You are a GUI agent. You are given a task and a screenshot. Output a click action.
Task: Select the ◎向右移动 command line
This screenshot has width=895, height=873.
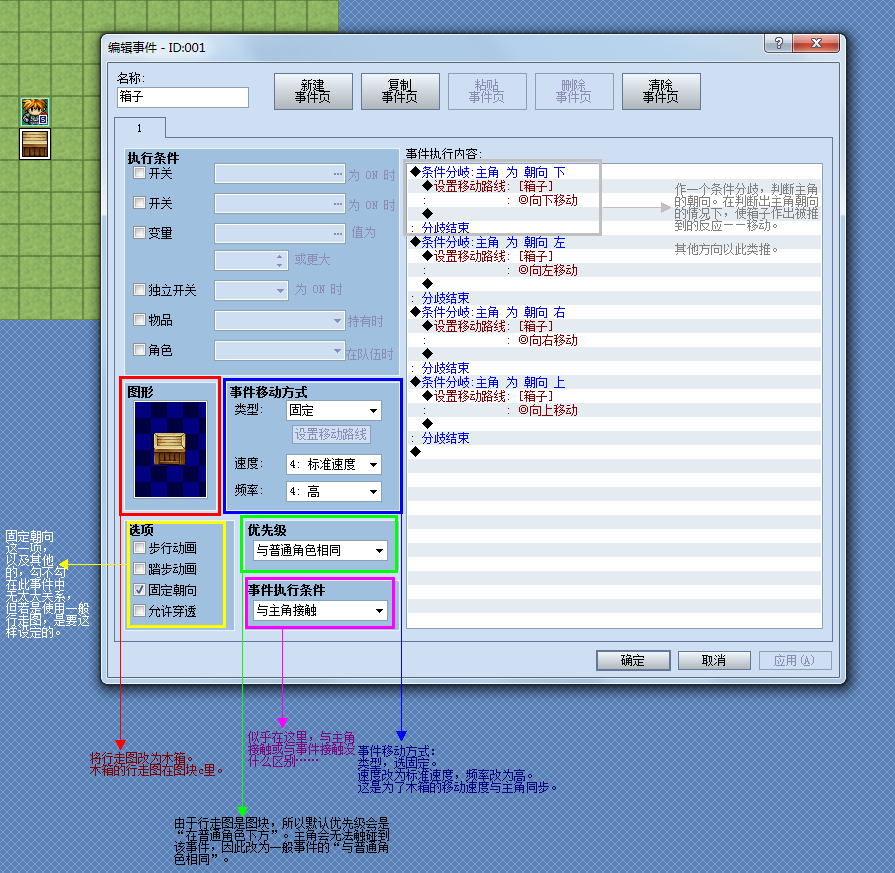click(x=614, y=340)
